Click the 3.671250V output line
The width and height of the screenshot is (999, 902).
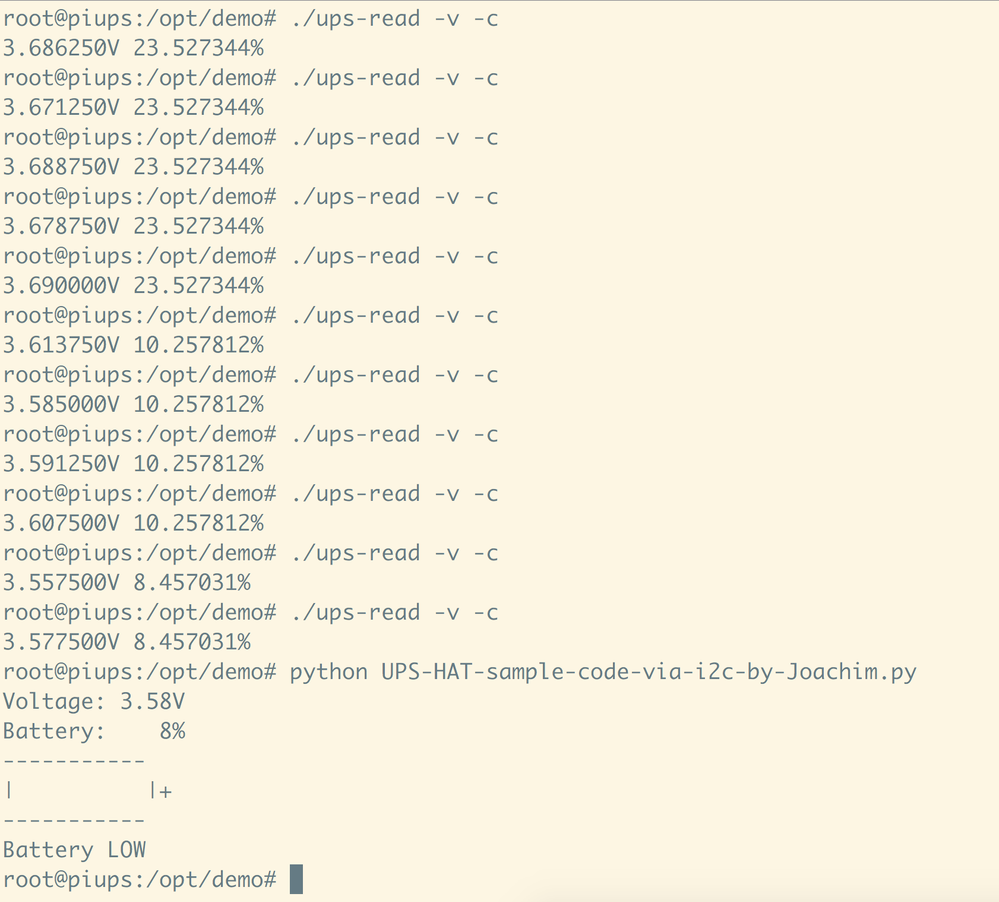click(61, 107)
